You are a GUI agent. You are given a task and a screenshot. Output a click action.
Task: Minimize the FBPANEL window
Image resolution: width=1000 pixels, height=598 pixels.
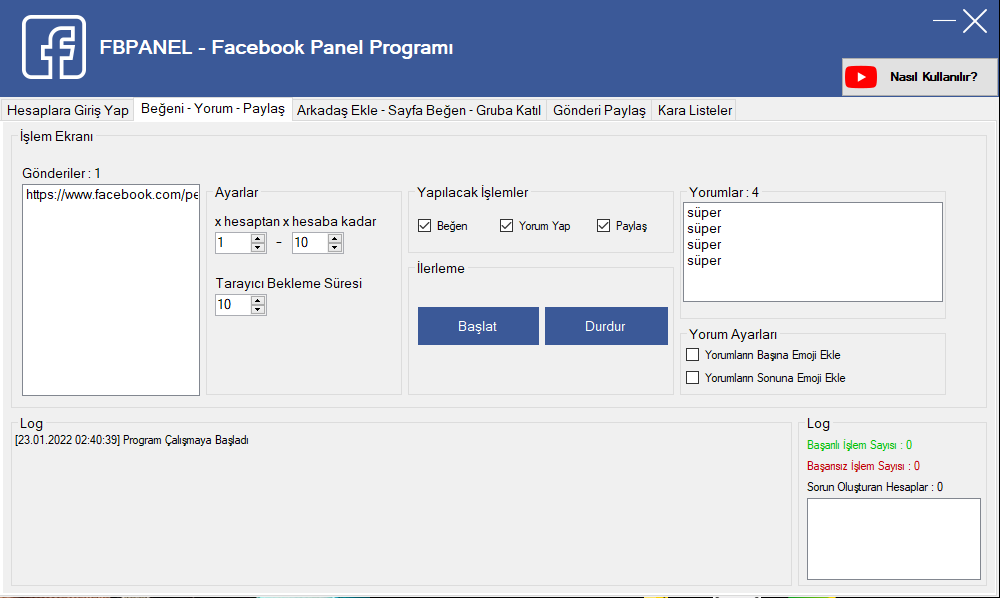(944, 21)
